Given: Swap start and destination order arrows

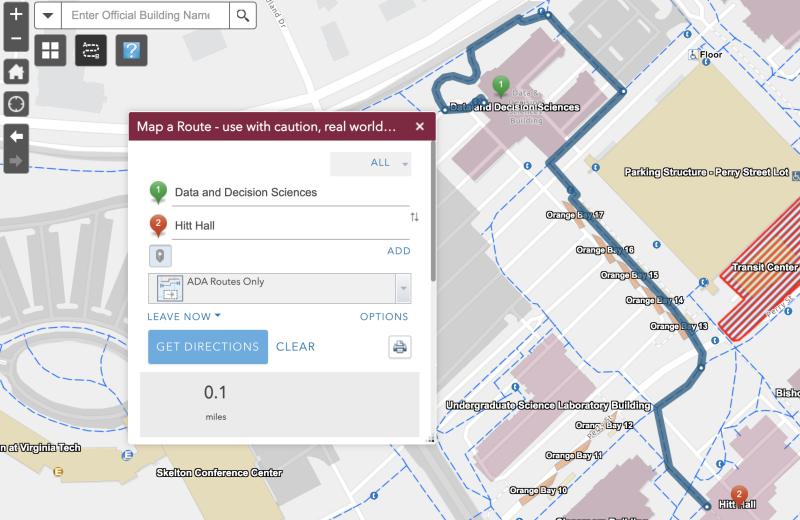Looking at the screenshot, I should [x=414, y=217].
